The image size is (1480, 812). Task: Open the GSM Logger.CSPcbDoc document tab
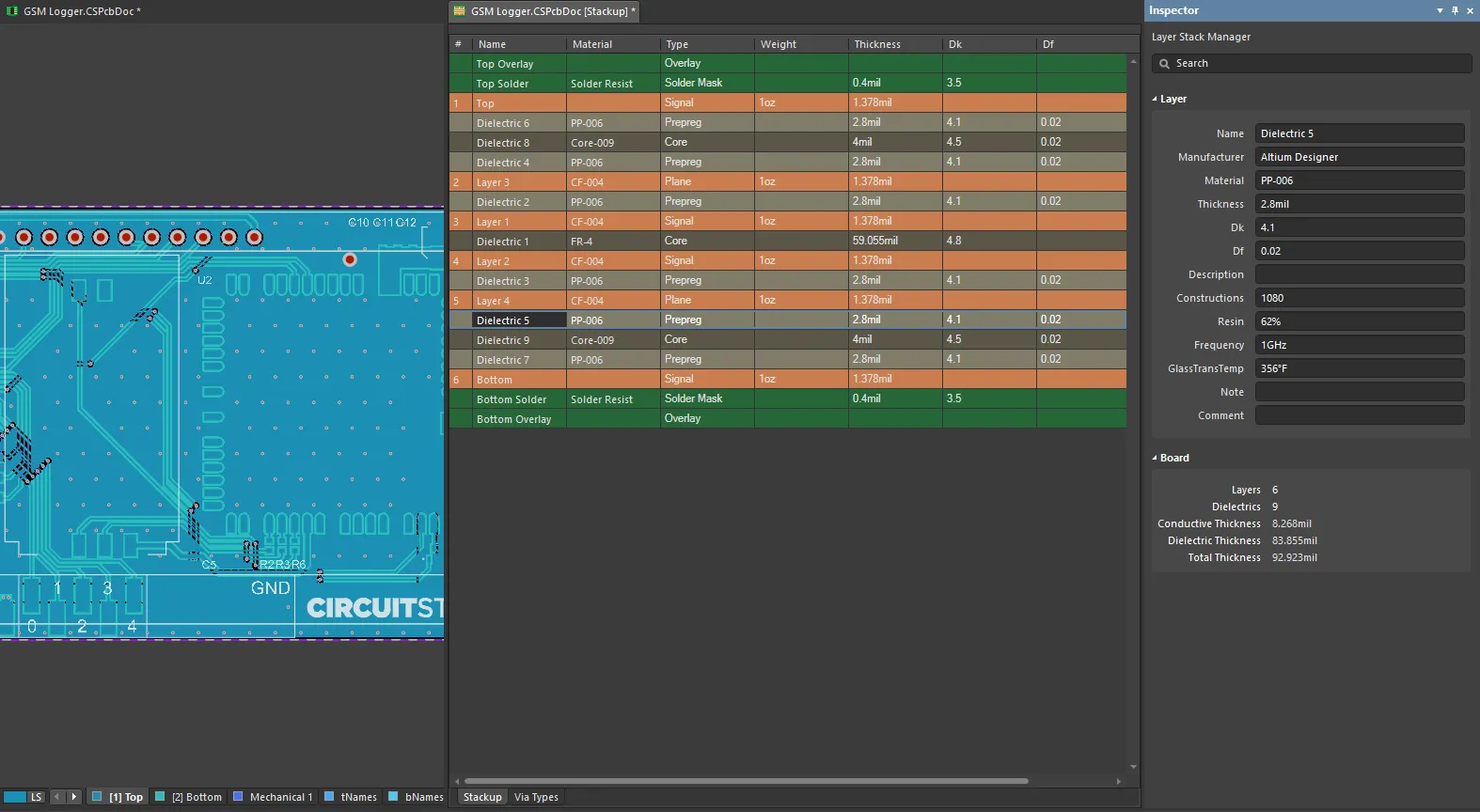(x=74, y=11)
